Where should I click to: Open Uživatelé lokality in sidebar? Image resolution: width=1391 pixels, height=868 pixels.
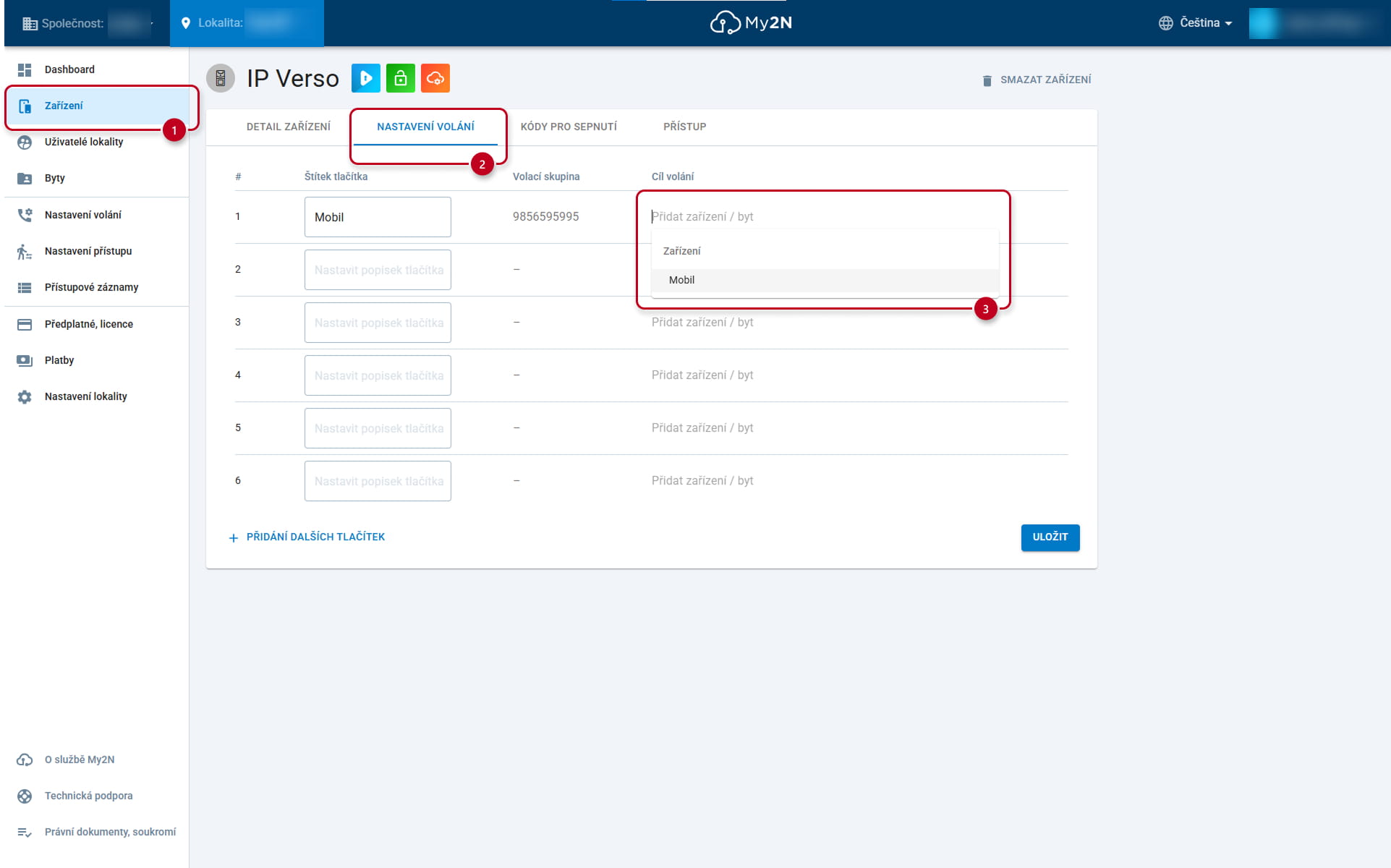click(97, 142)
